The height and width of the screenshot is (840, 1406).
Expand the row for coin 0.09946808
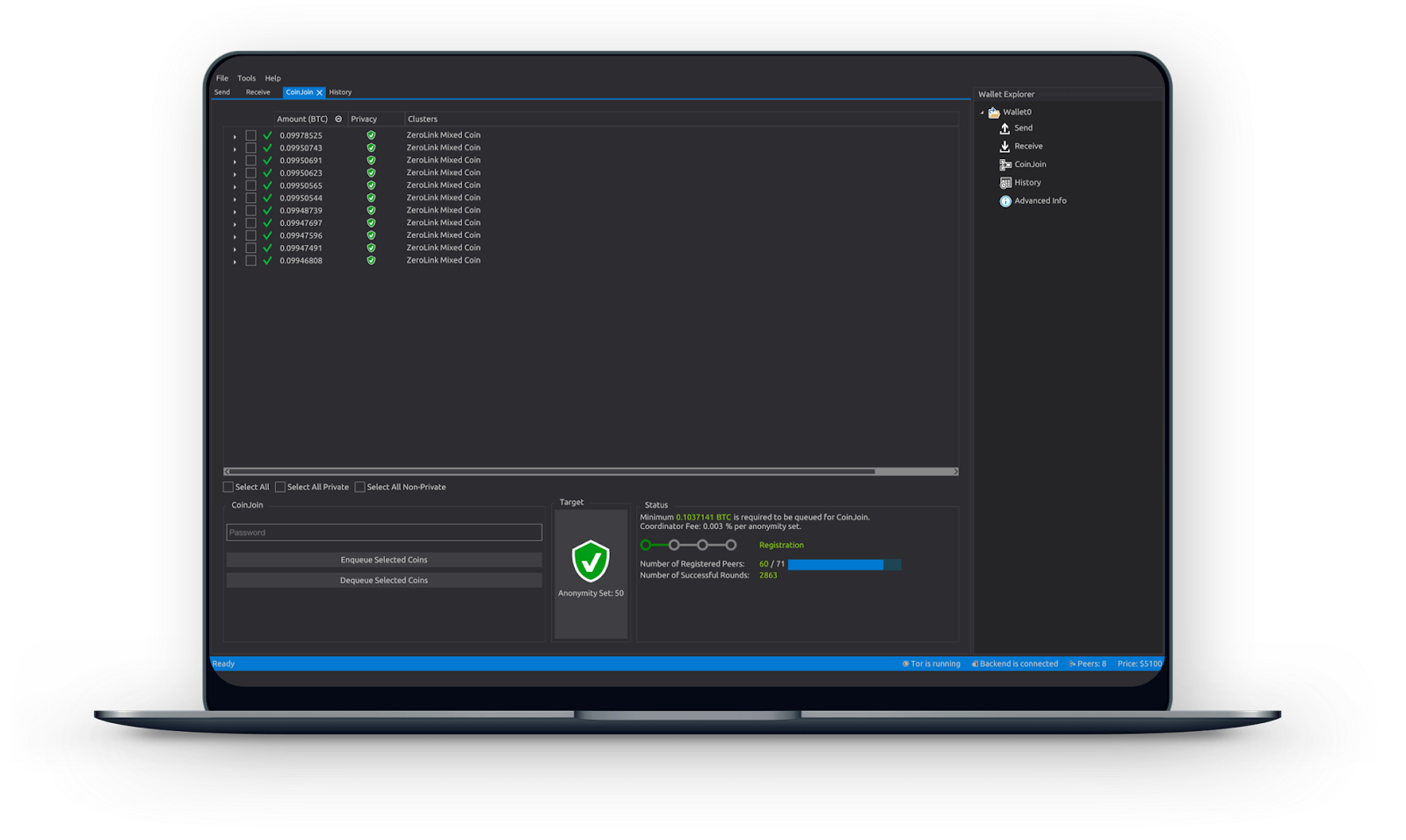click(235, 262)
